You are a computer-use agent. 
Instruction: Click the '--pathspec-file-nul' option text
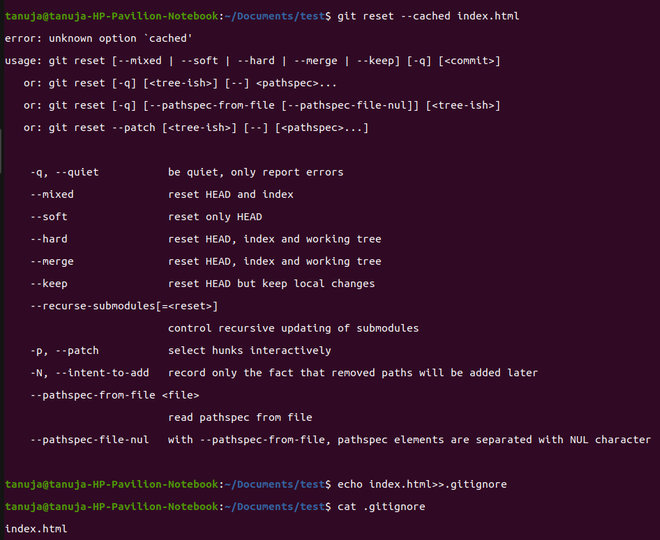[x=89, y=439]
